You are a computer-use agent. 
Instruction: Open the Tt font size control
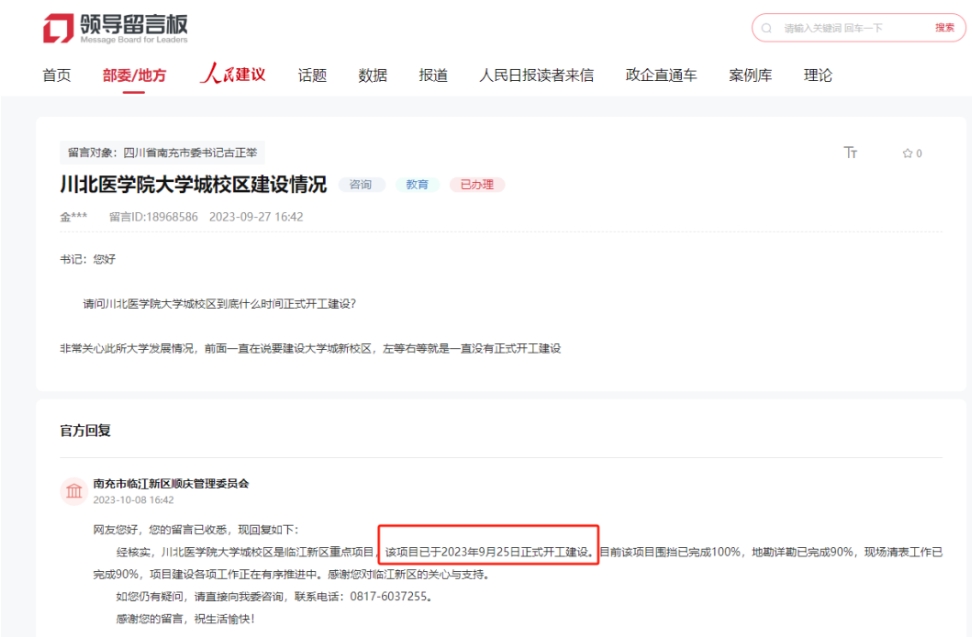[851, 153]
